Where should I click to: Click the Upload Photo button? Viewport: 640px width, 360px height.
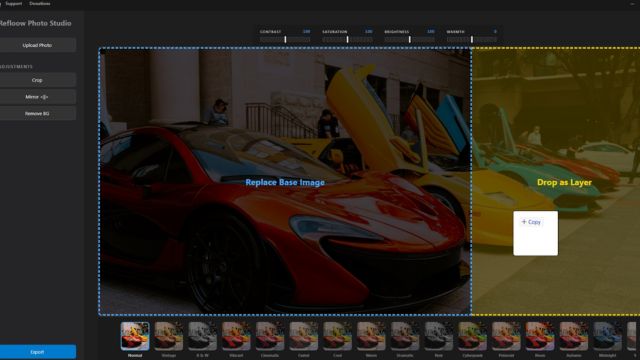click(37, 45)
